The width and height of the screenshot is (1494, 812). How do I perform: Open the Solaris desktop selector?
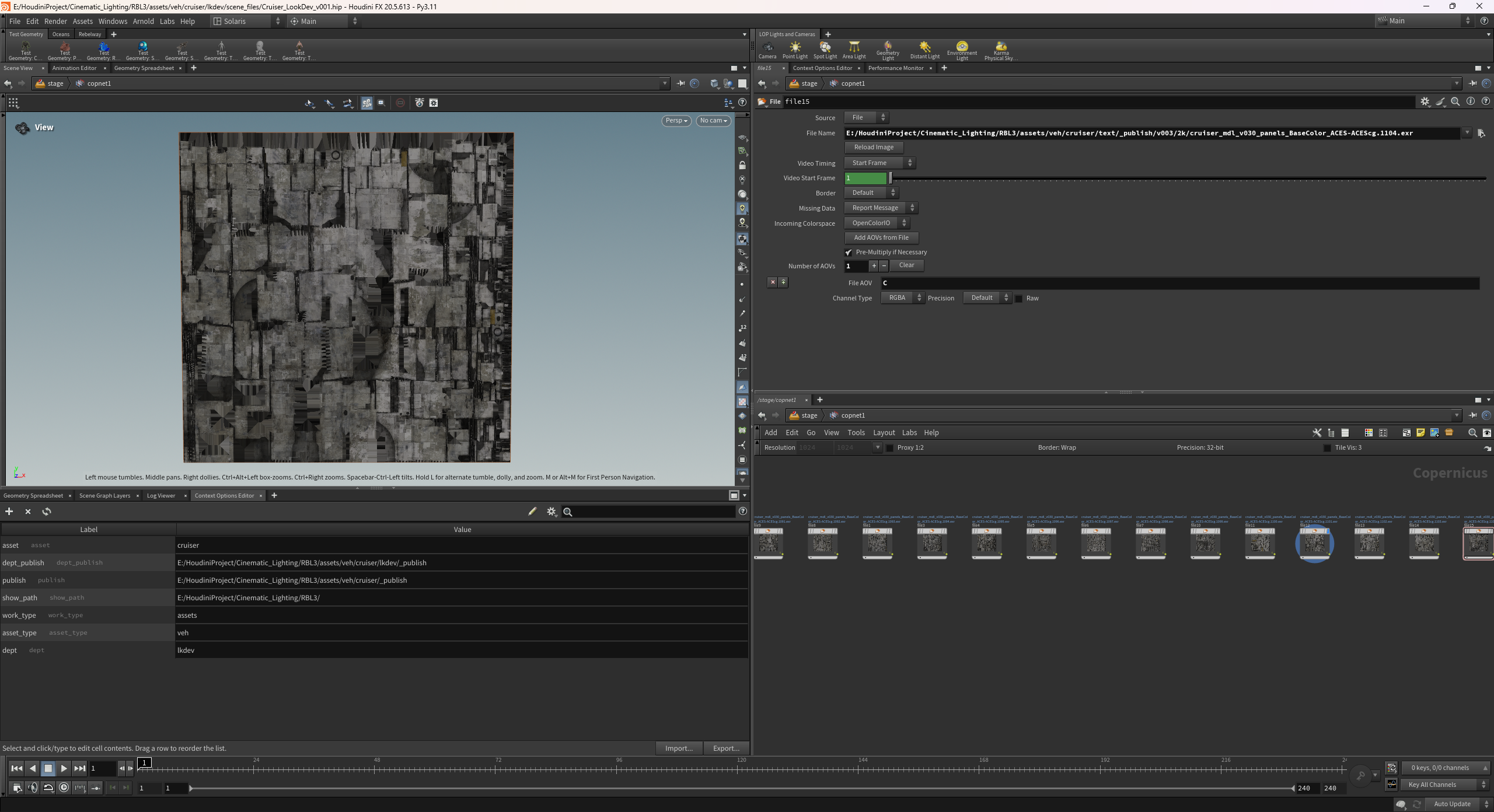pyautogui.click(x=247, y=21)
